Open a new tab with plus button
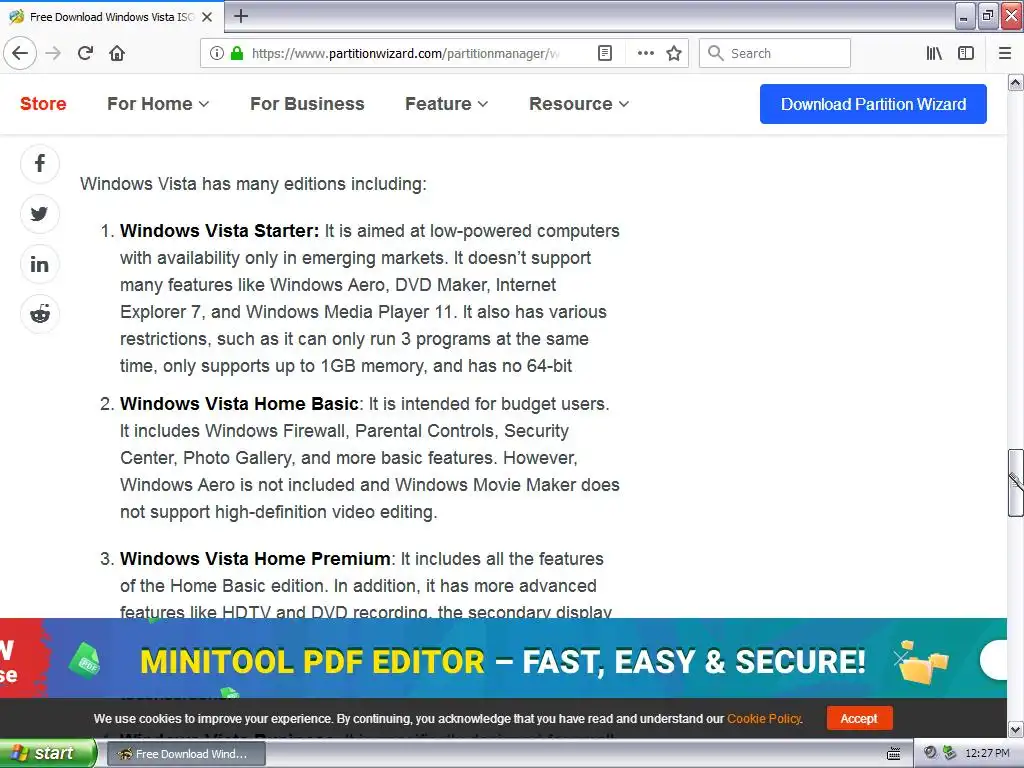 pyautogui.click(x=241, y=16)
